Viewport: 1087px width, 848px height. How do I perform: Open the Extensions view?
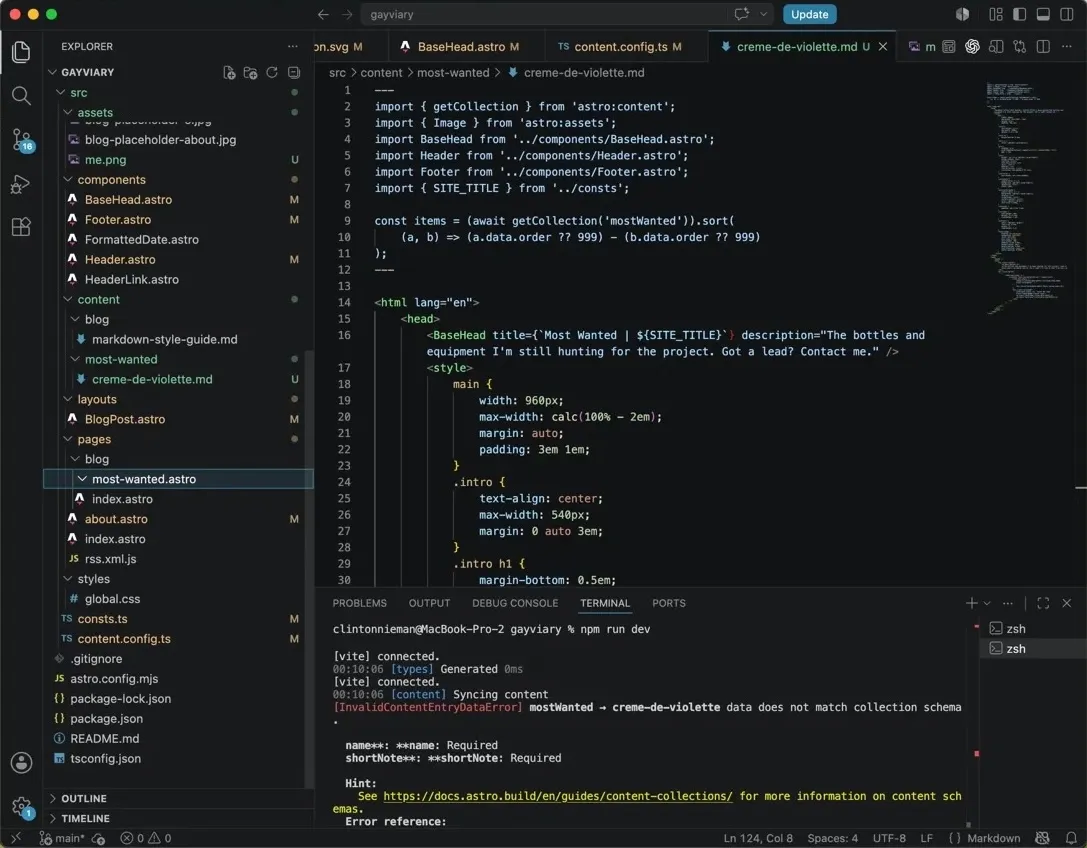pyautogui.click(x=21, y=227)
